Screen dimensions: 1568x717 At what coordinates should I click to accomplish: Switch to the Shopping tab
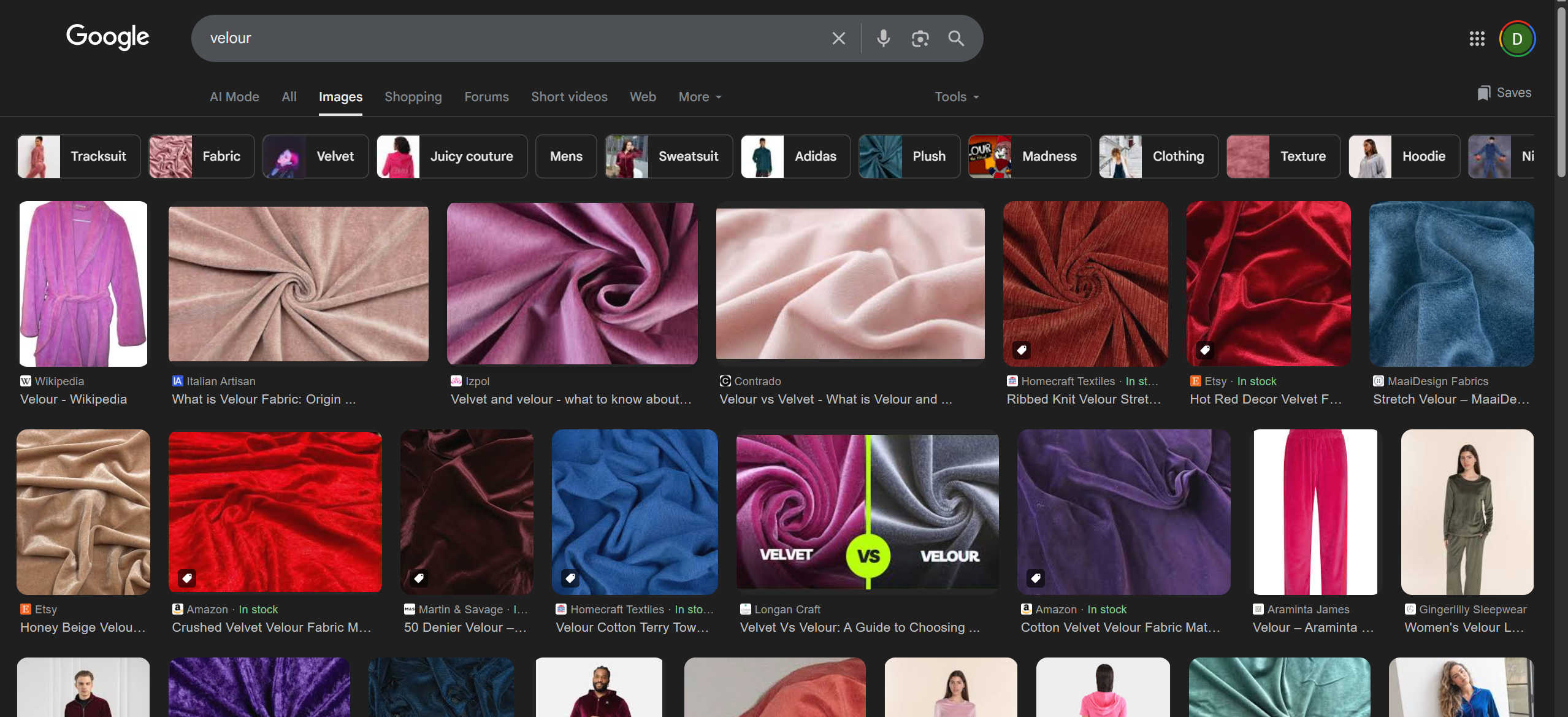coord(413,97)
